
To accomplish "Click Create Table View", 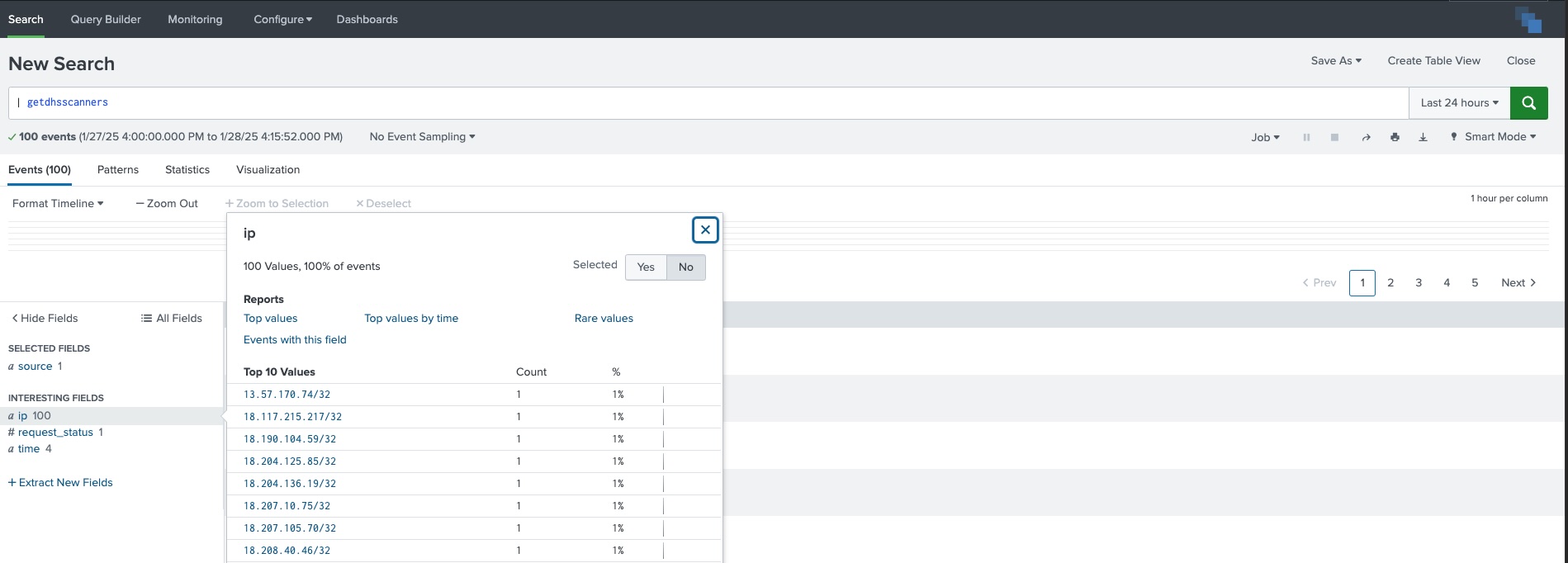I will coord(1433,60).
